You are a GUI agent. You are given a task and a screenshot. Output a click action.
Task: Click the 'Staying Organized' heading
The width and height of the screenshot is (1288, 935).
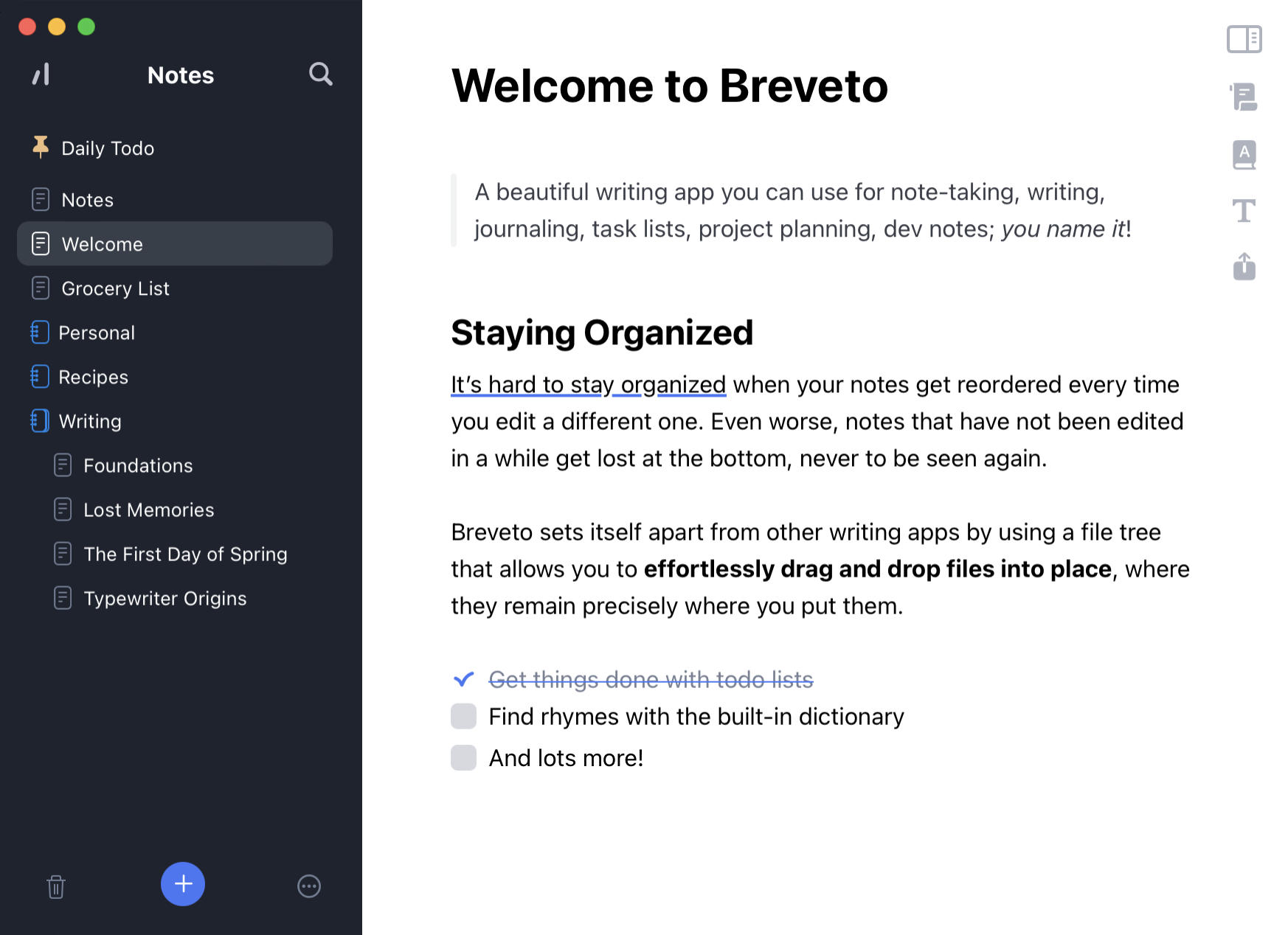click(602, 333)
